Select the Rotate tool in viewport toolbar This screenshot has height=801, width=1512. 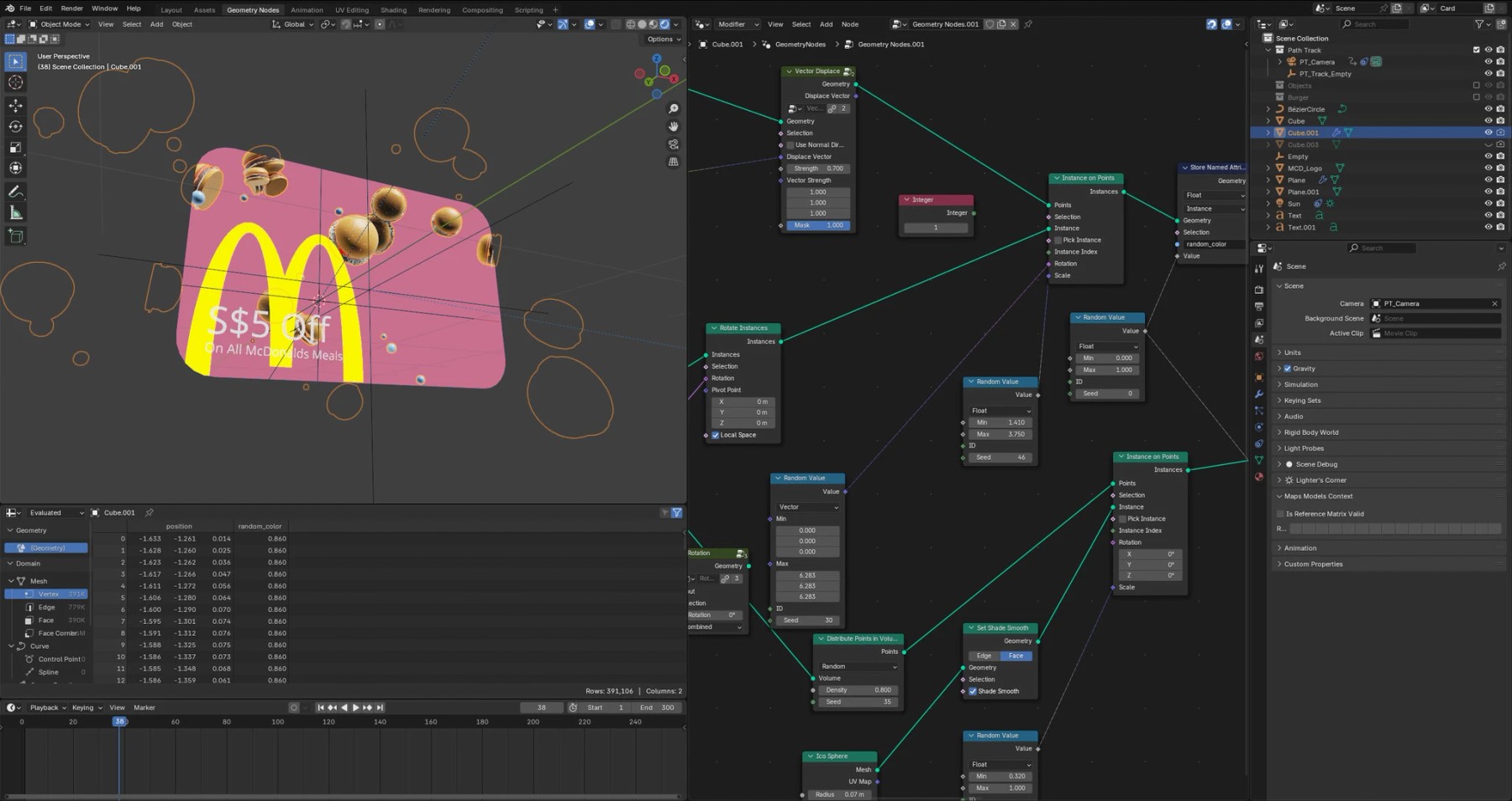15,126
